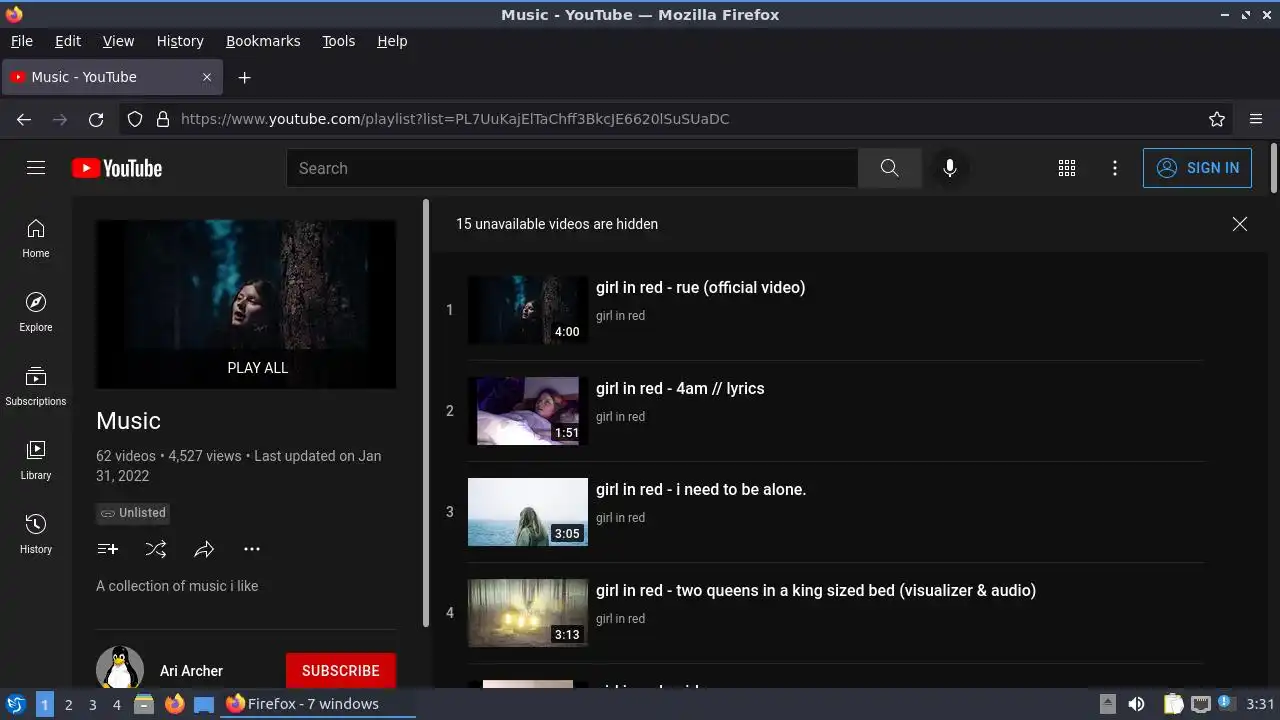Click the Firefox address bar URL
This screenshot has height=720, width=1280.
[455, 119]
